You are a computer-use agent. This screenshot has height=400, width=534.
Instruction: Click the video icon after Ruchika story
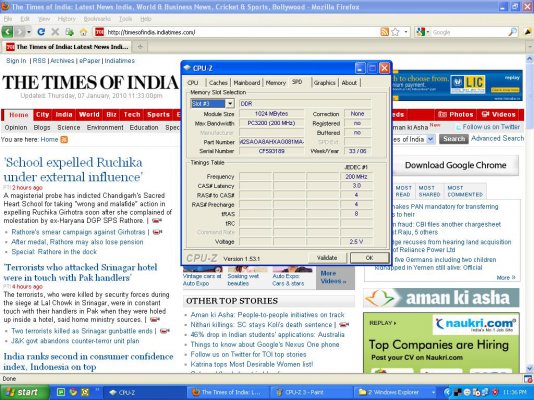click(157, 221)
